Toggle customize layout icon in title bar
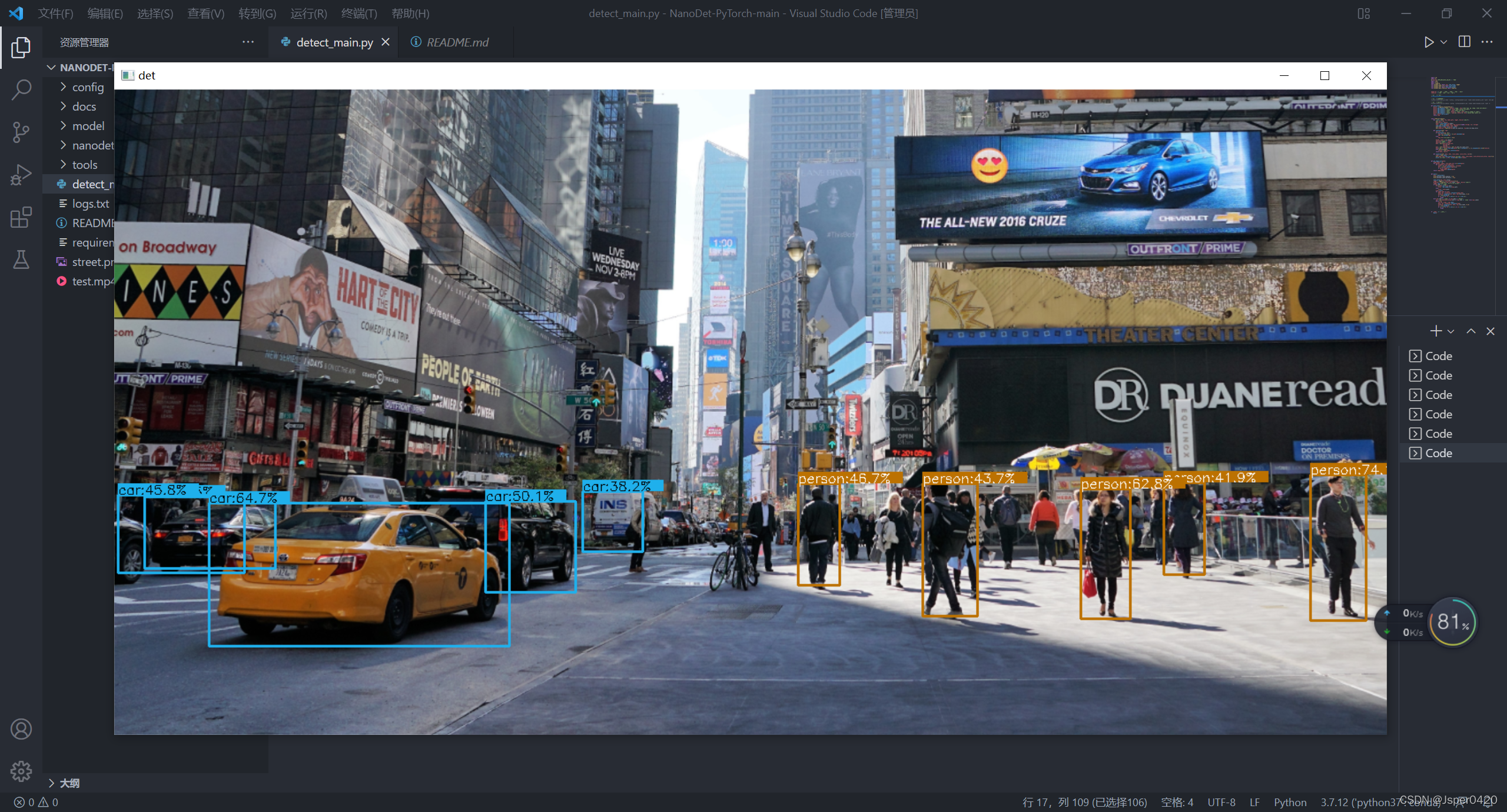This screenshot has width=1507, height=812. pos(1364,14)
